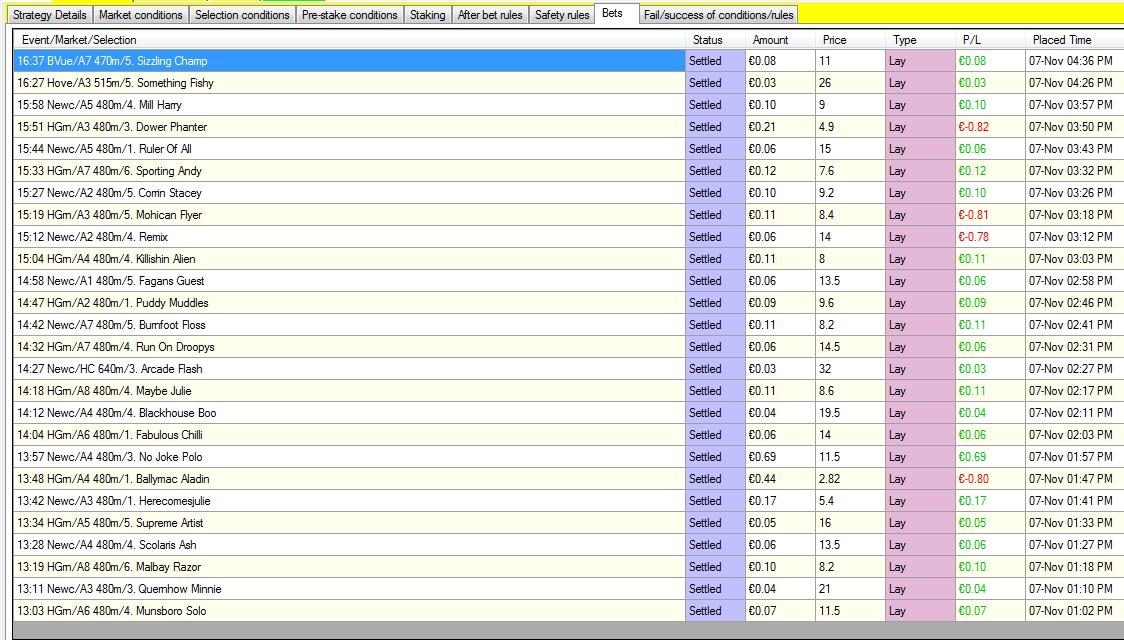
Task: Select the Maybe Julie bet row
Action: tap(569, 391)
